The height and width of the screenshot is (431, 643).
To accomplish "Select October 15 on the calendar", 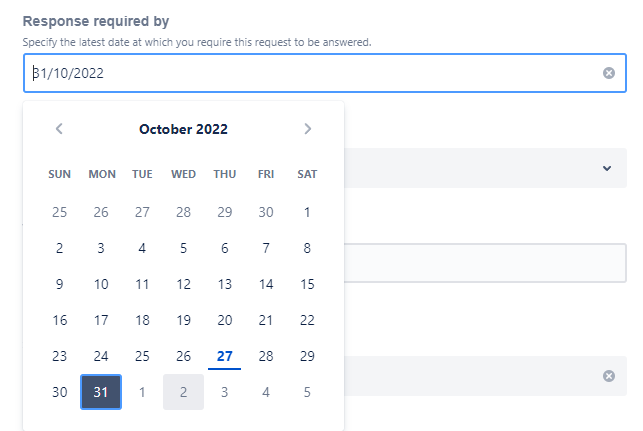I will click(x=307, y=284).
